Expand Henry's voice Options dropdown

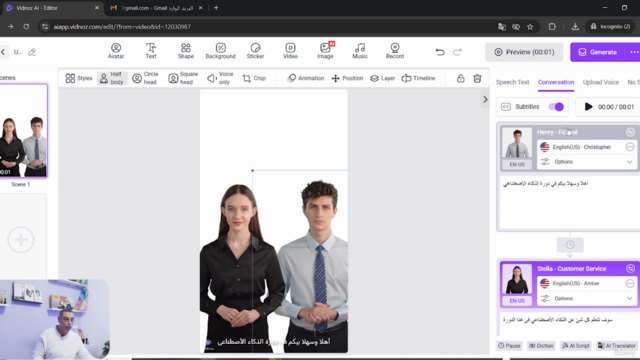(587, 162)
